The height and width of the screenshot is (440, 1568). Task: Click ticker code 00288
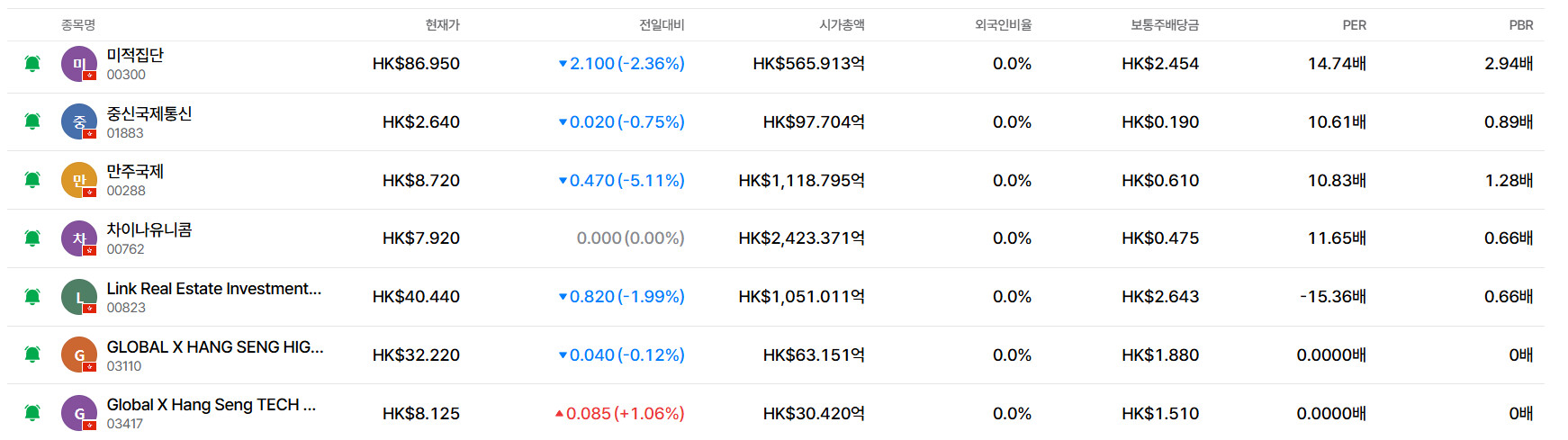[x=126, y=191]
